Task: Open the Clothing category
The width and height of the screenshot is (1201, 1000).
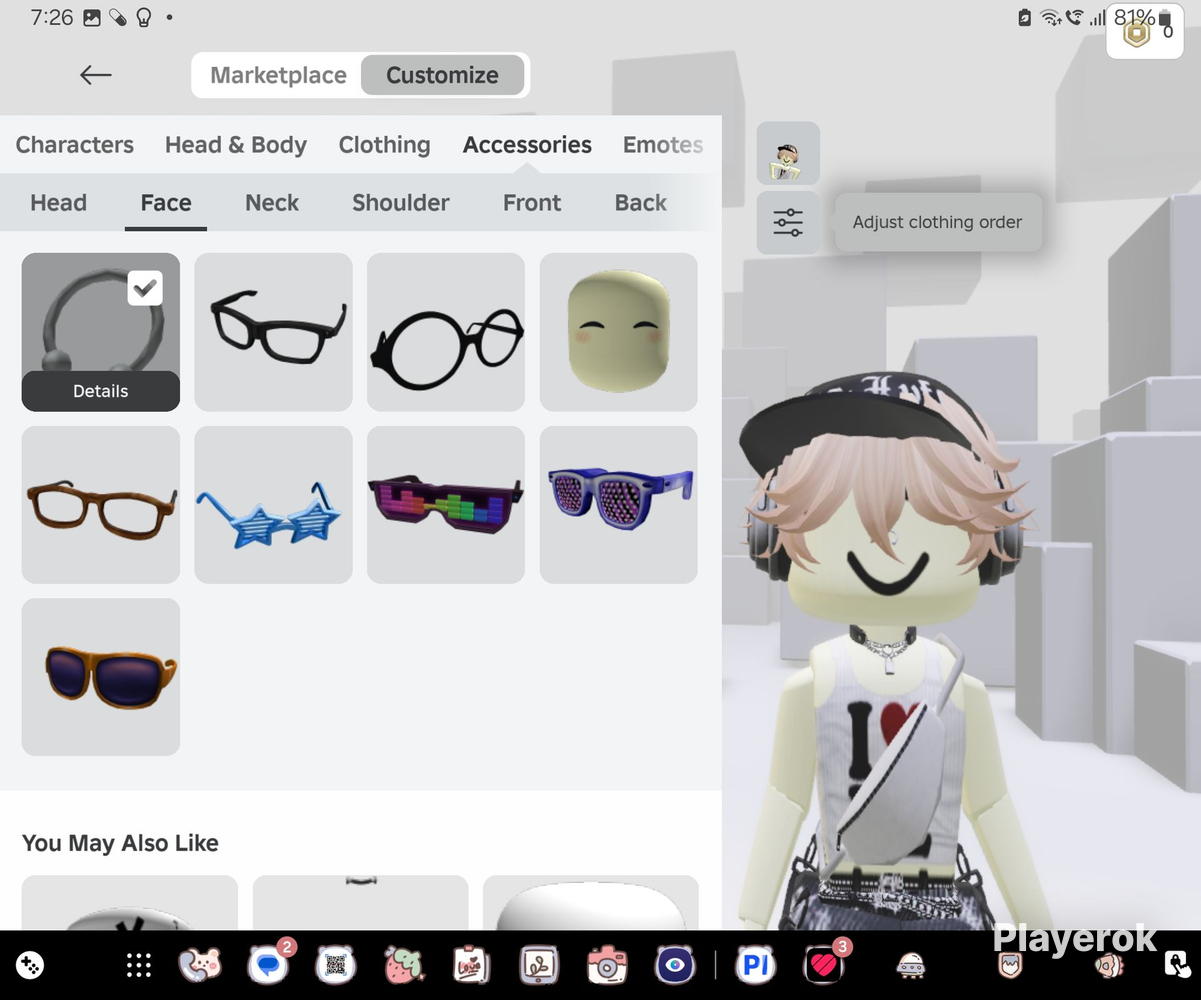Action: [x=384, y=145]
